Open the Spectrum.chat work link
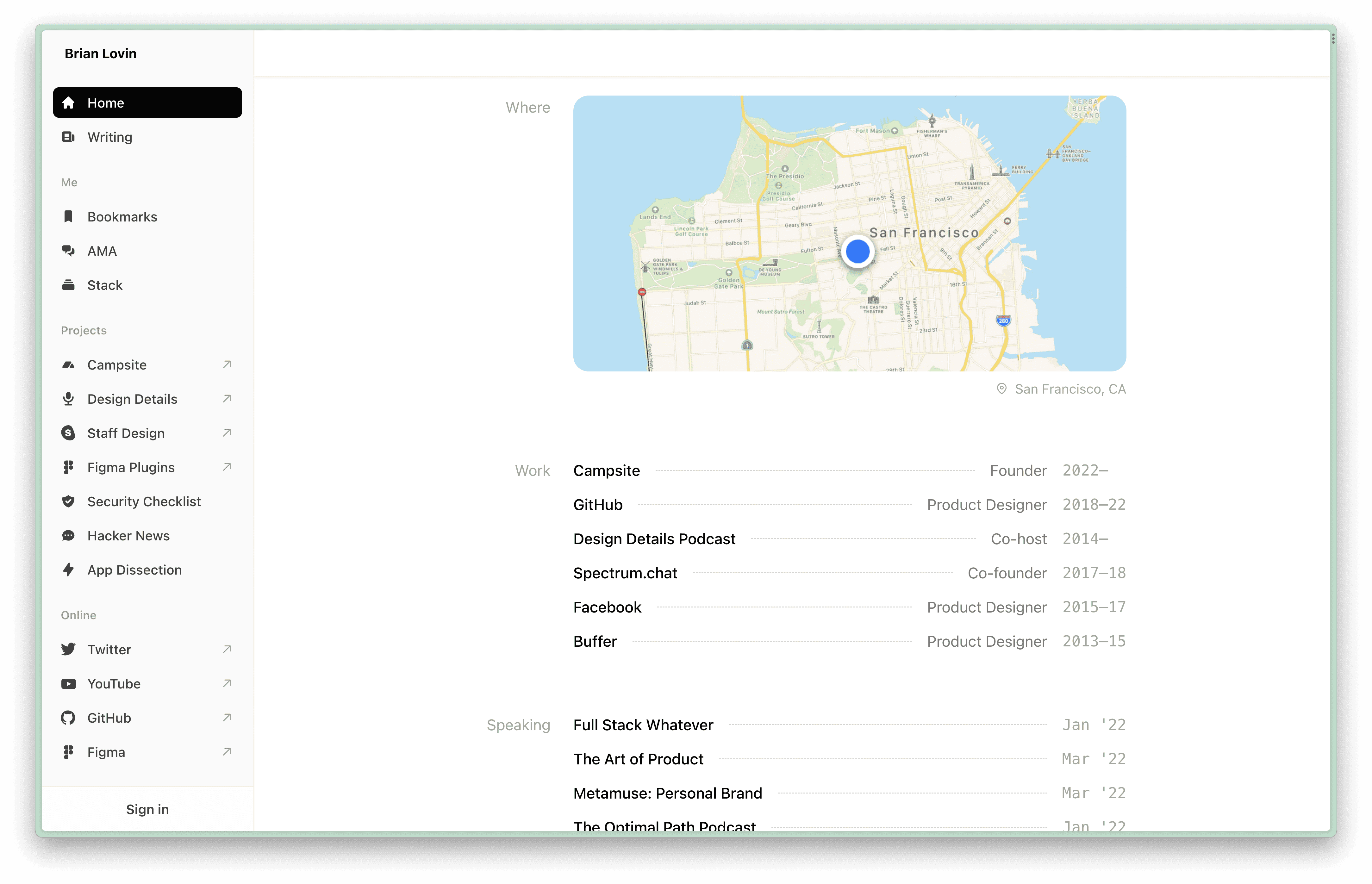Viewport: 1372px width, 884px height. tap(625, 573)
